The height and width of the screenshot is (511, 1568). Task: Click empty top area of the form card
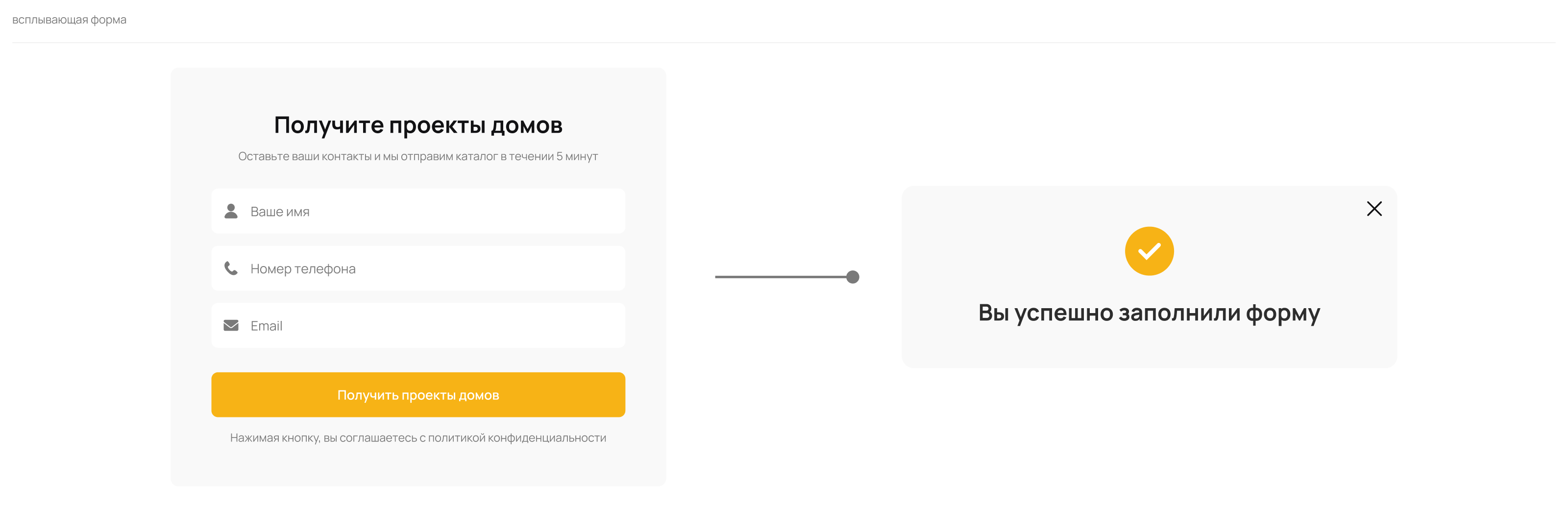tap(418, 88)
